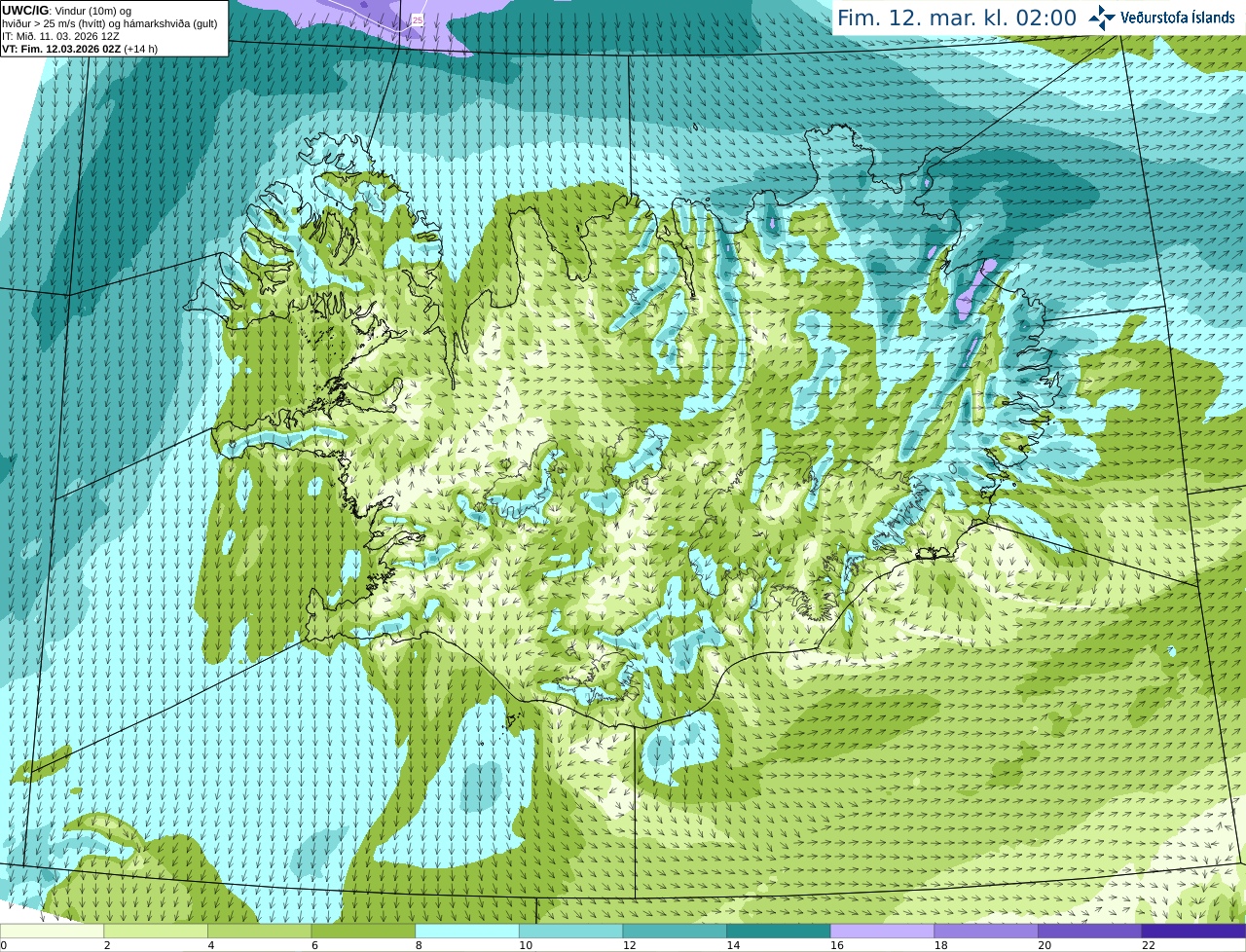The width and height of the screenshot is (1246, 952).
Task: Select the medium purple 18–20 m/s legend swatch
Action: point(986,931)
